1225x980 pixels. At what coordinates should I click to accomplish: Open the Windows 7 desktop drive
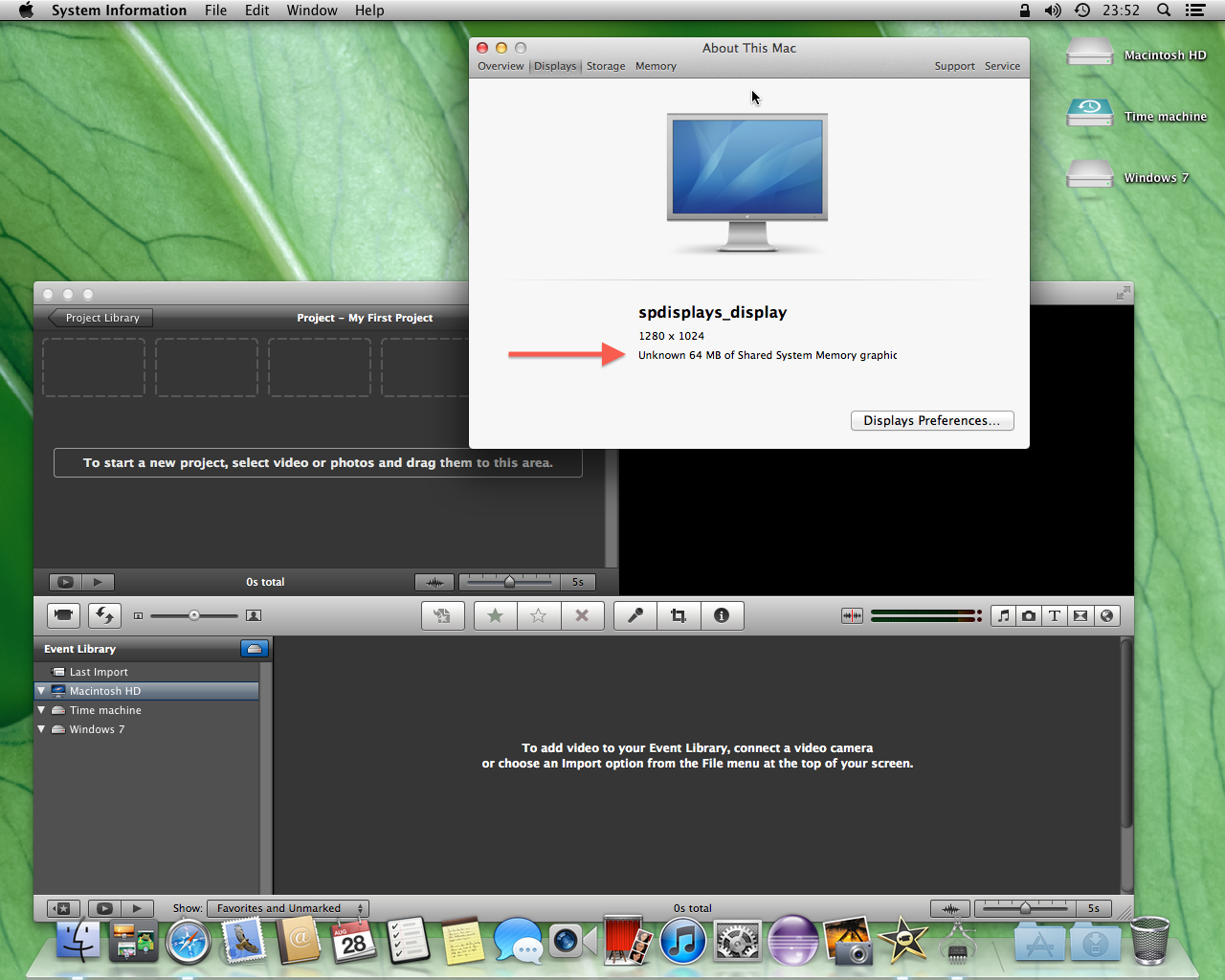click(x=1090, y=174)
